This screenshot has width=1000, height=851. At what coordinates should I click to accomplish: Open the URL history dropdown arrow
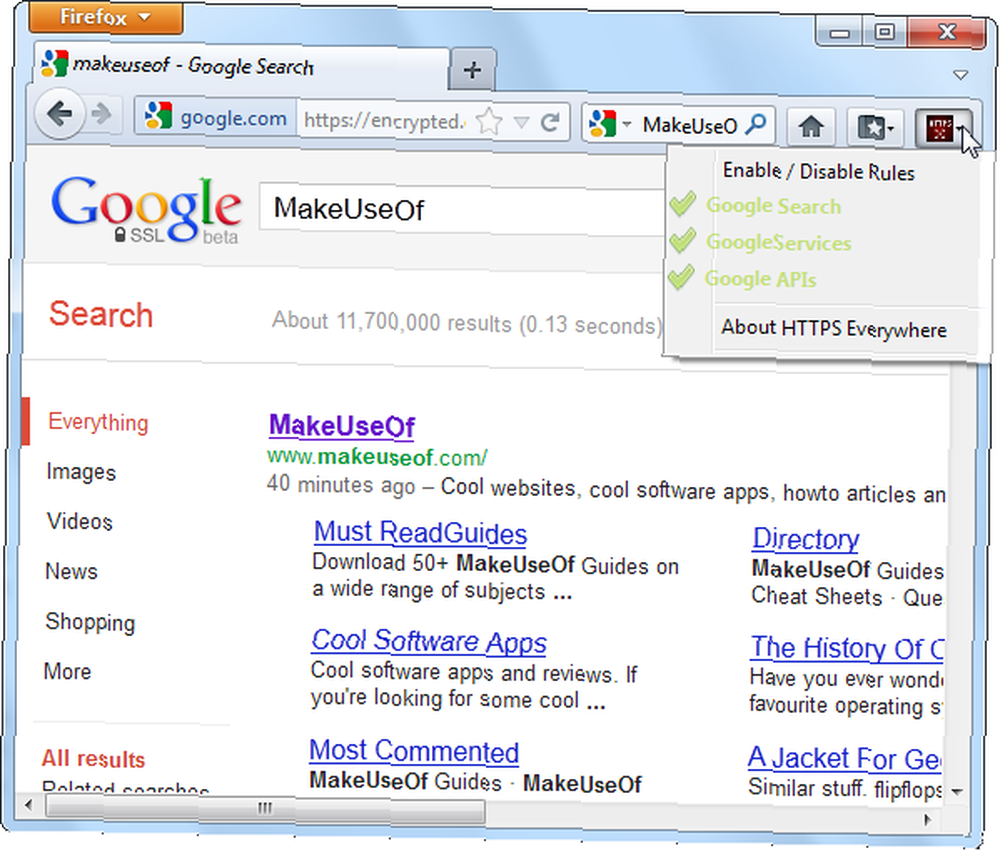coord(521,122)
